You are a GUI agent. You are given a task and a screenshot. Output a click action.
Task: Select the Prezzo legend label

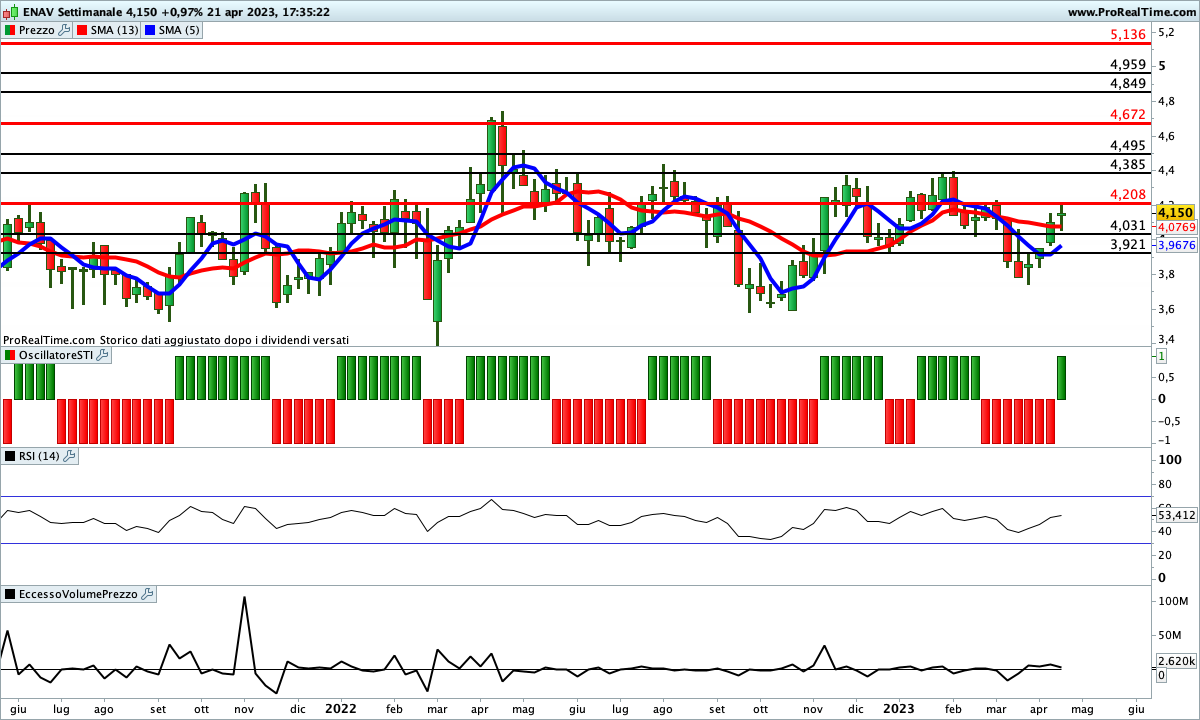pyautogui.click(x=37, y=30)
